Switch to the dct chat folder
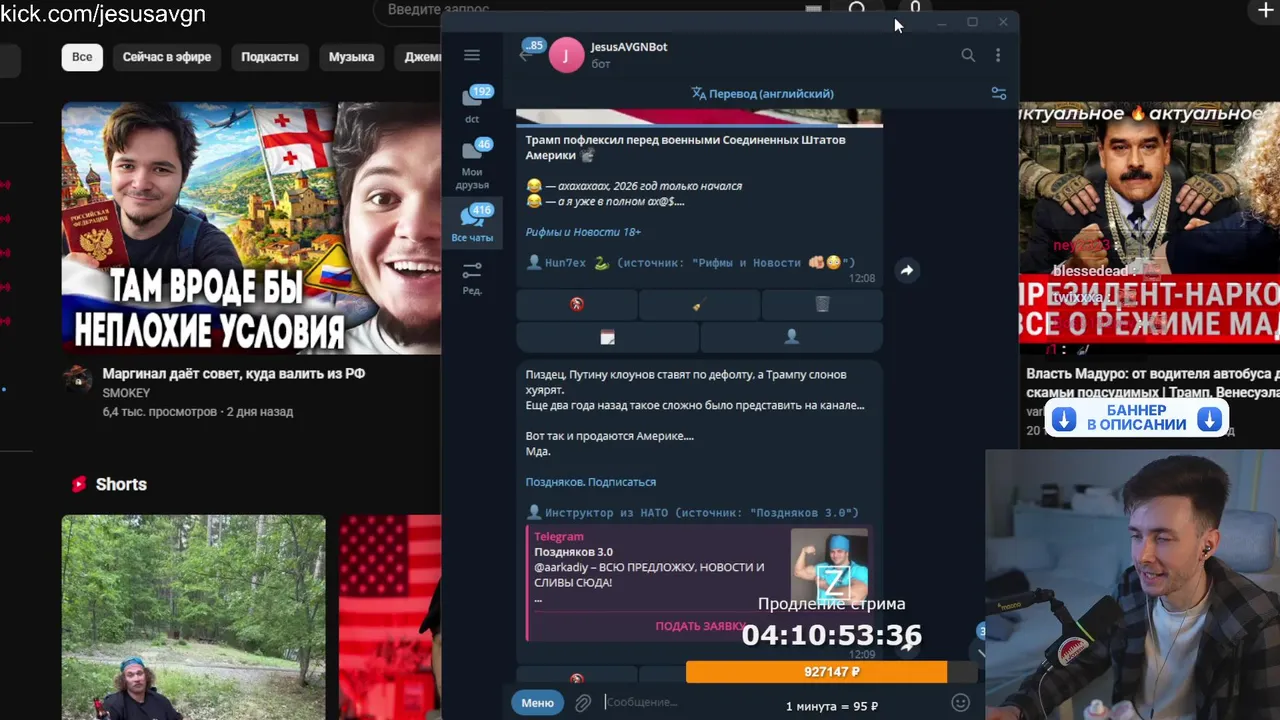The height and width of the screenshot is (720, 1280). [472, 105]
